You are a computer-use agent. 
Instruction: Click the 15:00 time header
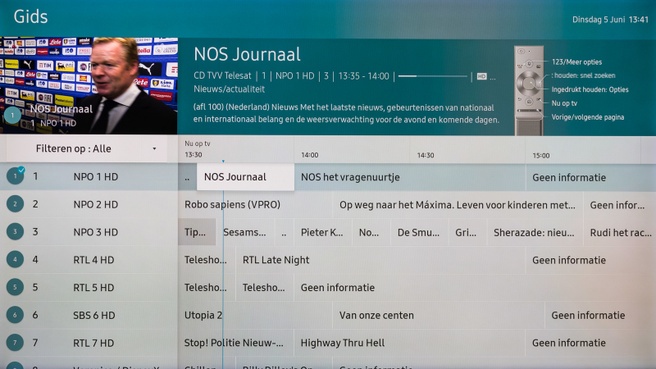pyautogui.click(x=541, y=155)
